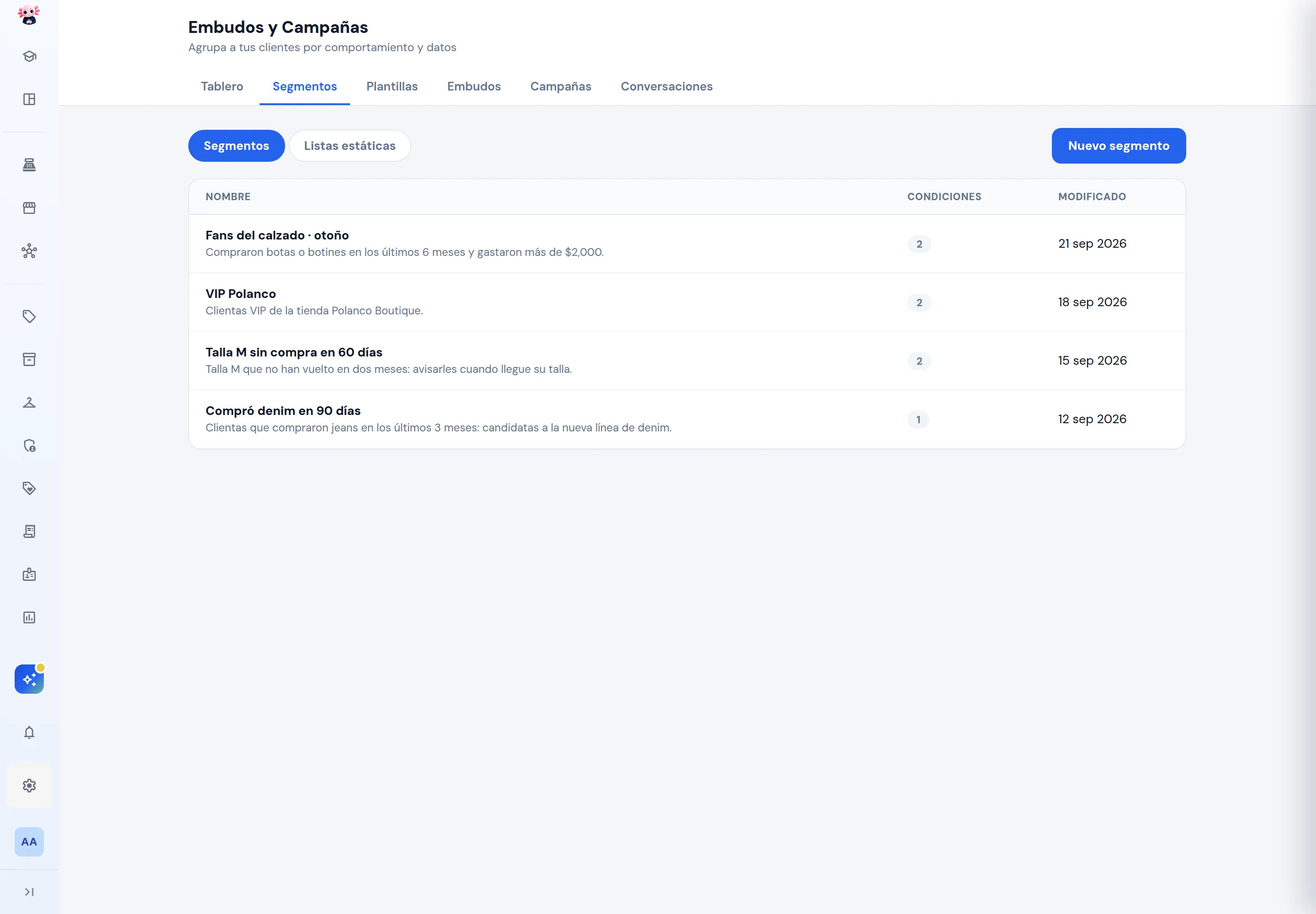
Task: Switch to the Plantillas tab
Action: click(392, 86)
